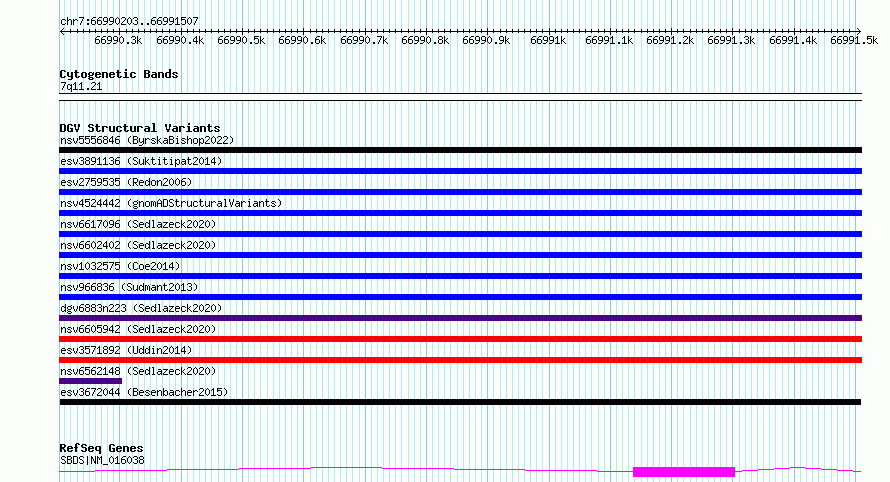Click the magenta SBDS exon block
Viewport: 890px width, 482px height.
coord(684,472)
